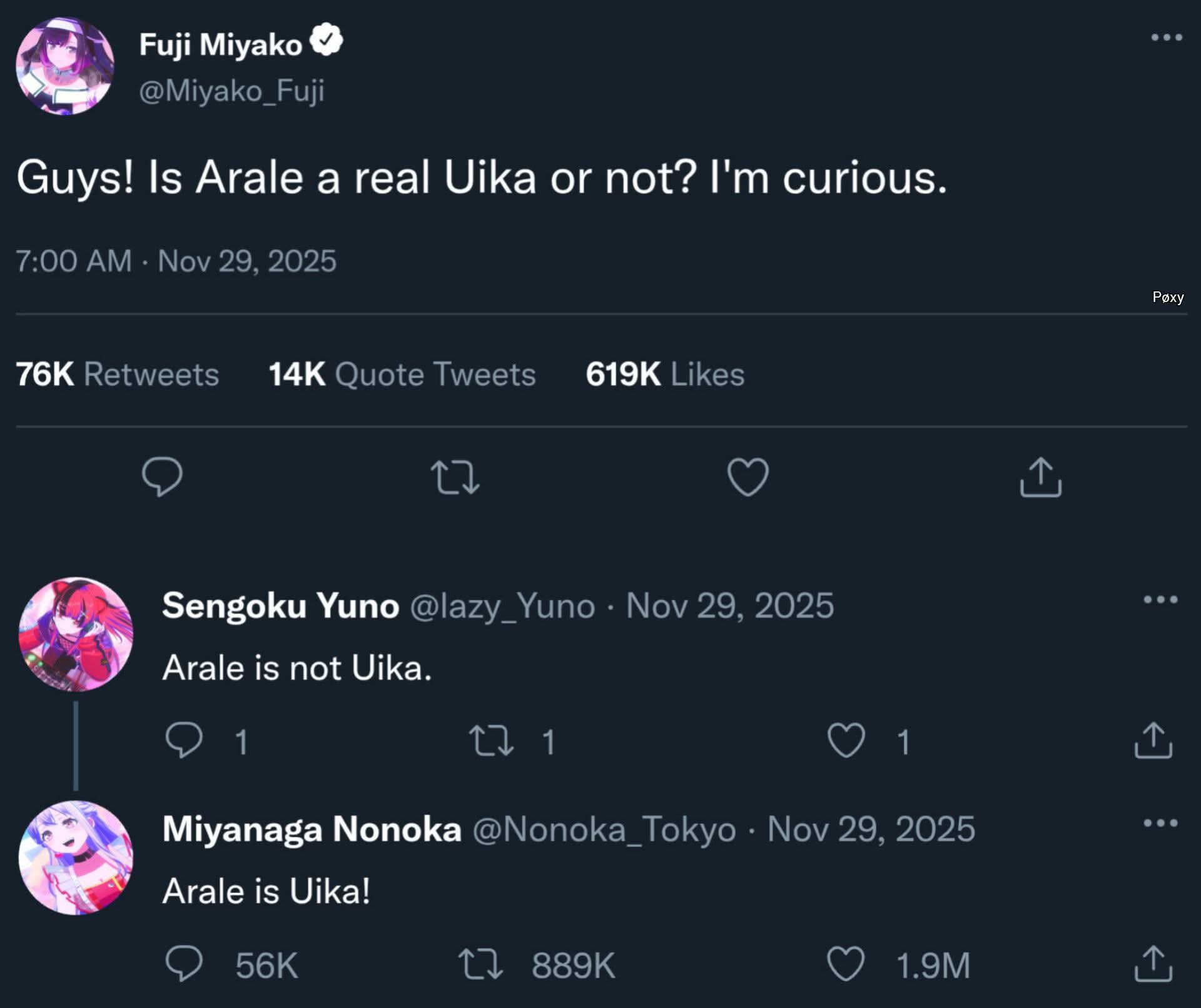Reply to Sengoku Yuno's tweet

pyautogui.click(x=184, y=740)
